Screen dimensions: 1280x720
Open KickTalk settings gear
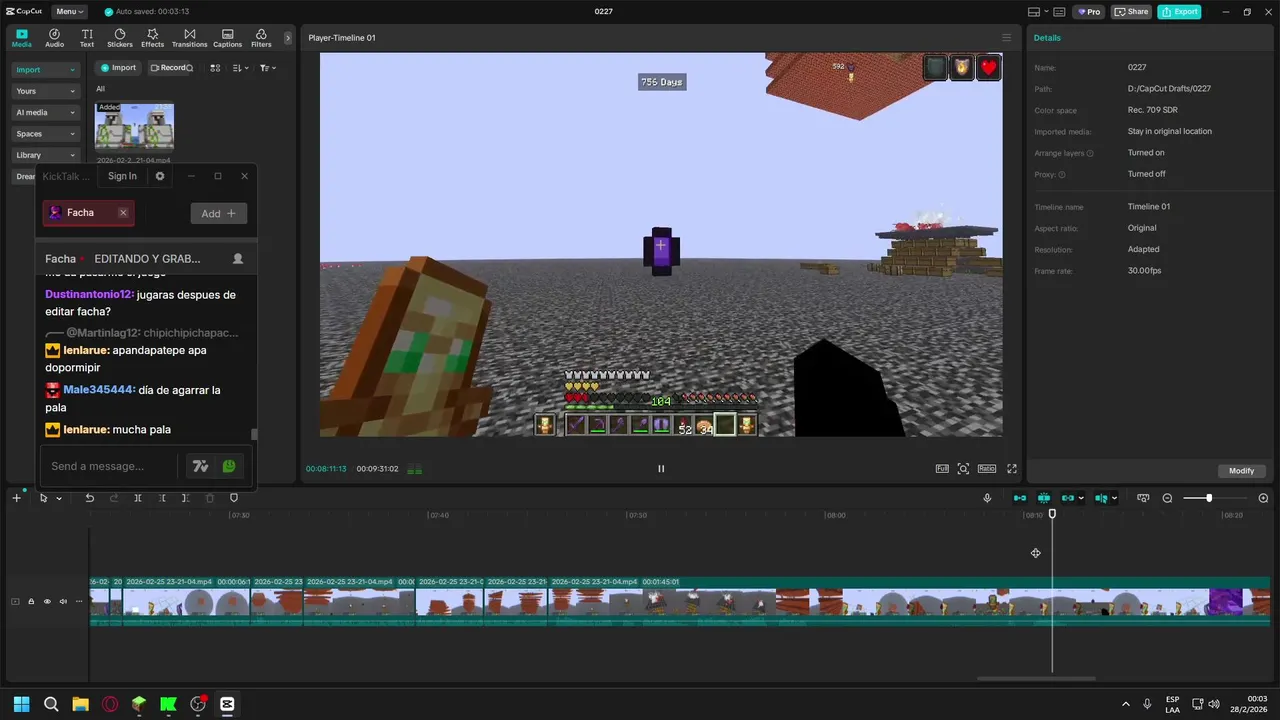(x=159, y=176)
